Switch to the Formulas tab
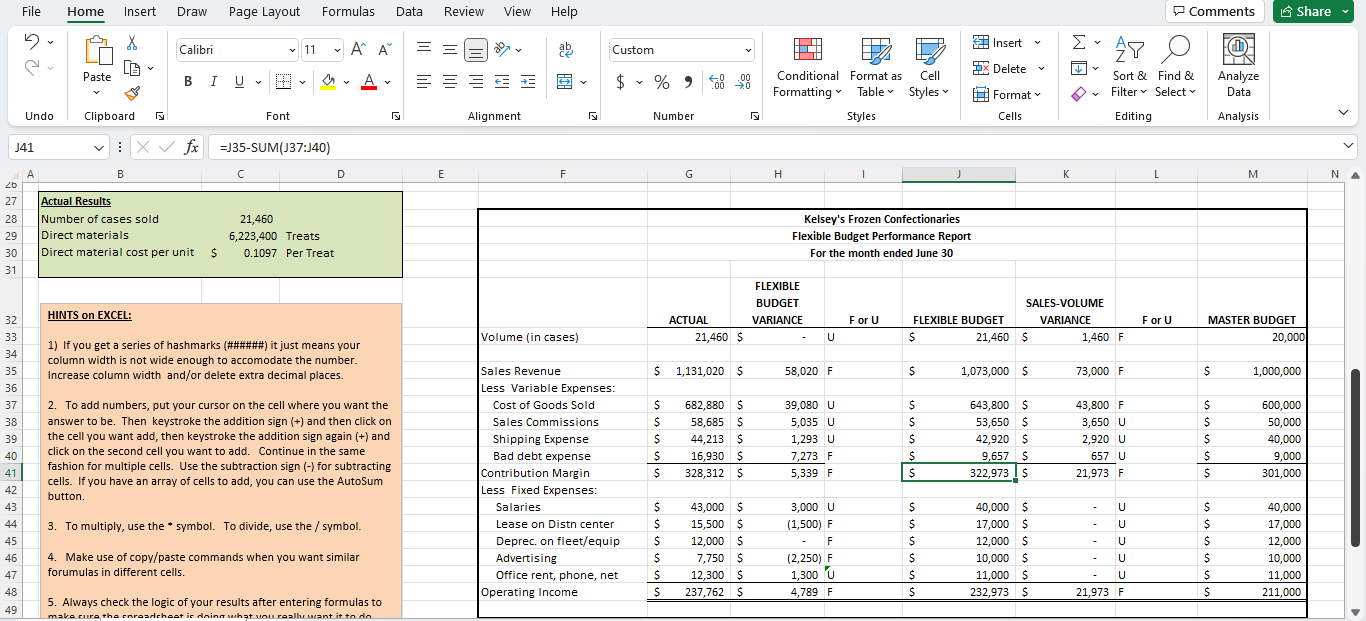This screenshot has width=1366, height=621. (348, 12)
